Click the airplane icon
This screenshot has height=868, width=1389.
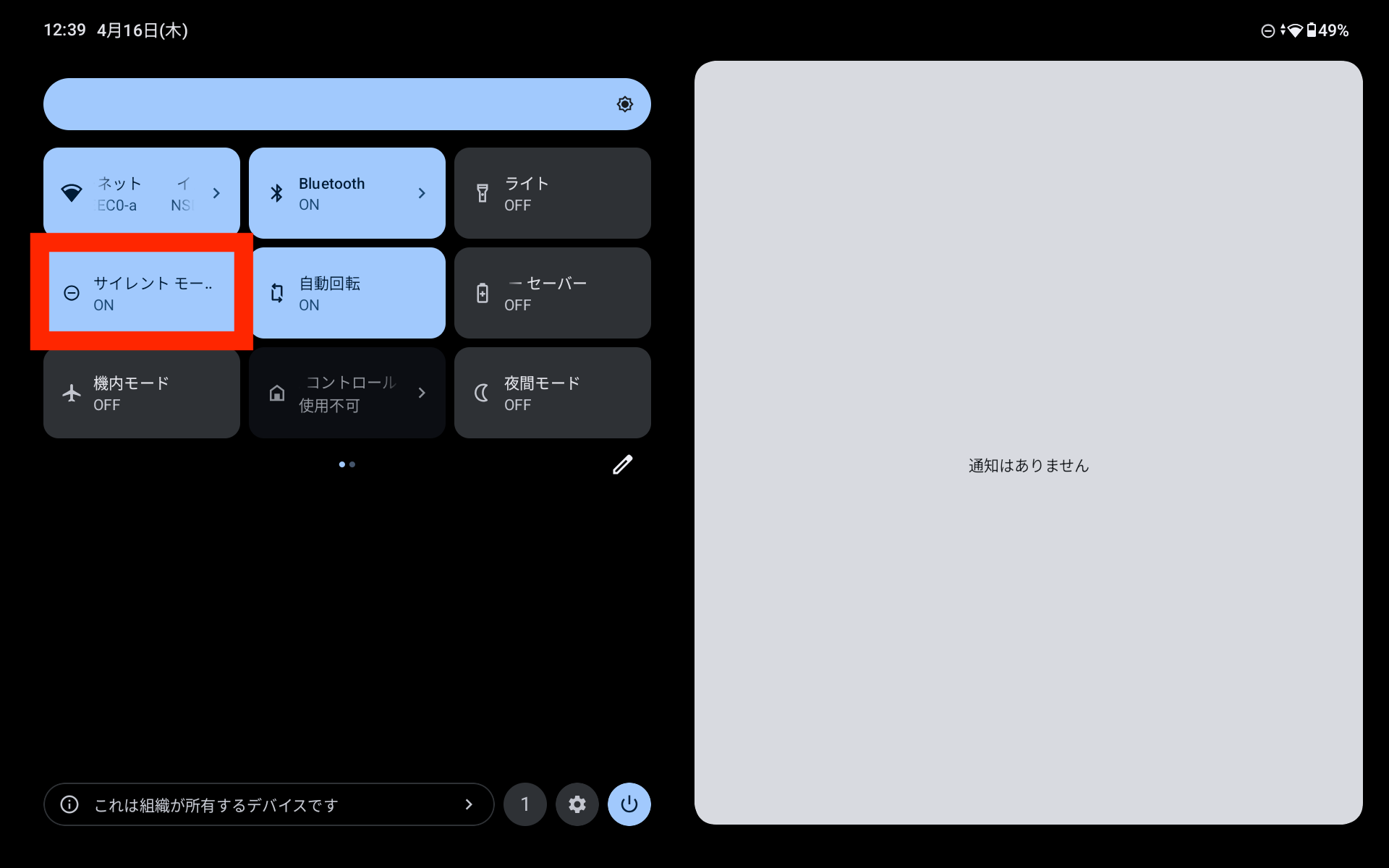[72, 393]
